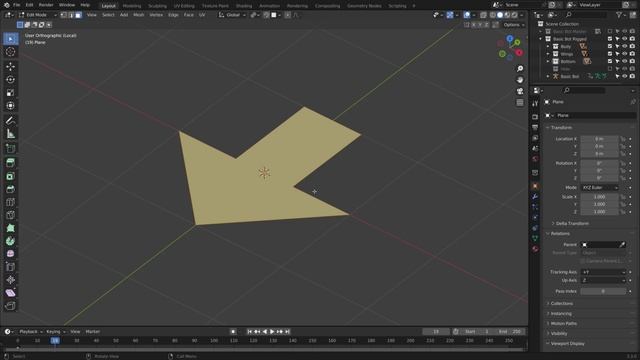
Task: Click the viewport zoom magnifier icon
Action: 520,69
